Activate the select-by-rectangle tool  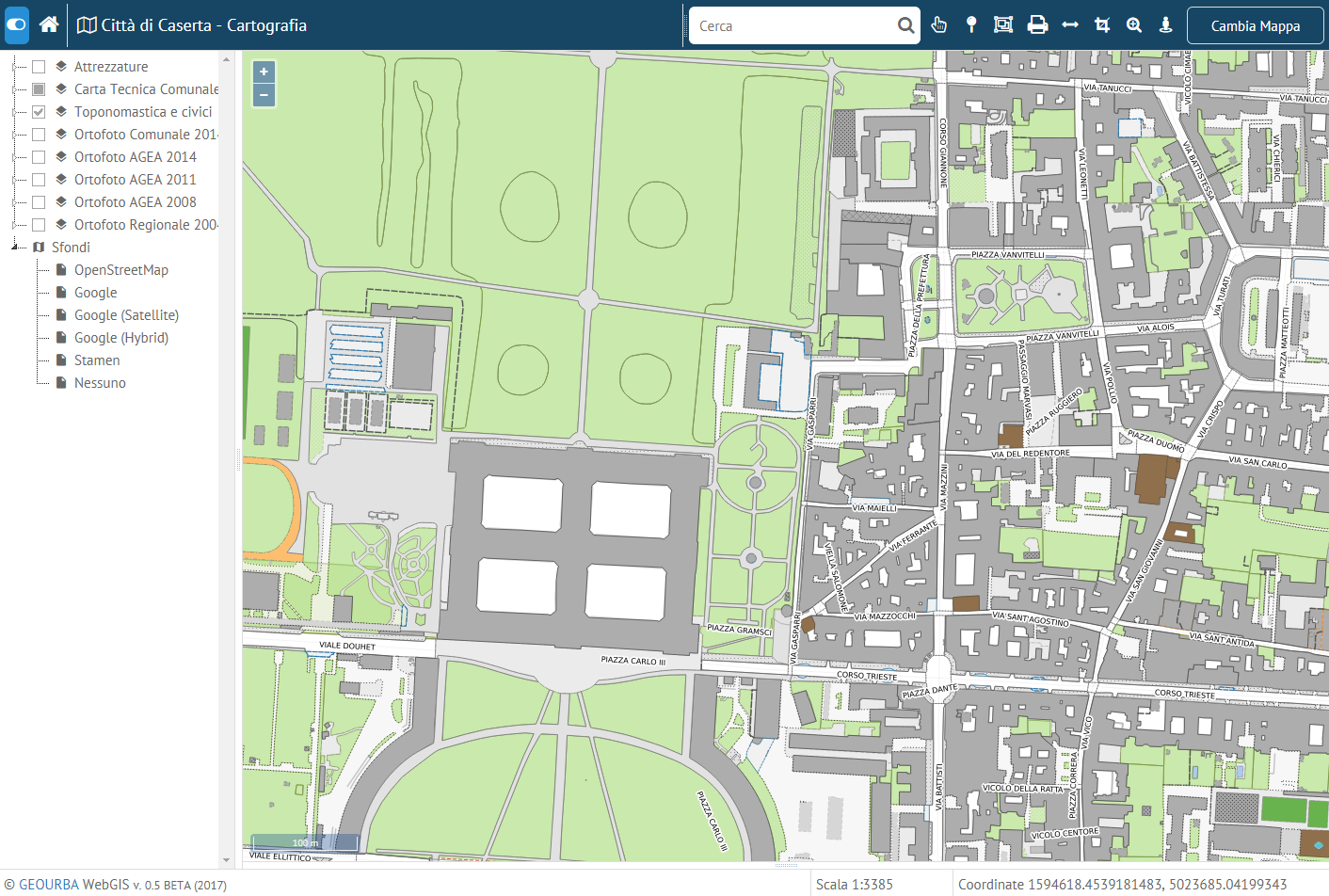[x=1003, y=25]
